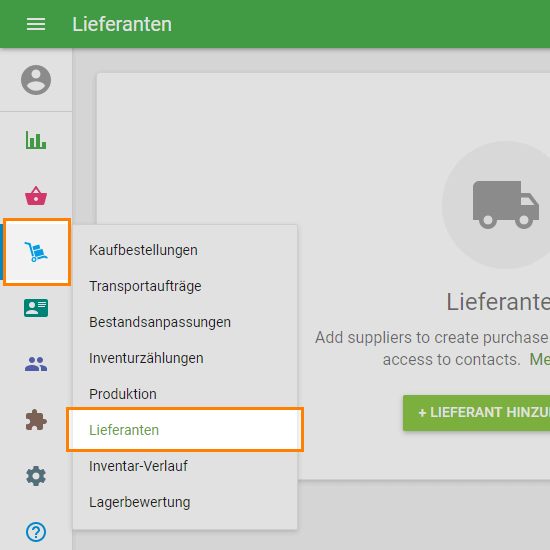Open the pink shopping basket items icon
Image resolution: width=550 pixels, height=550 pixels.
point(36,196)
